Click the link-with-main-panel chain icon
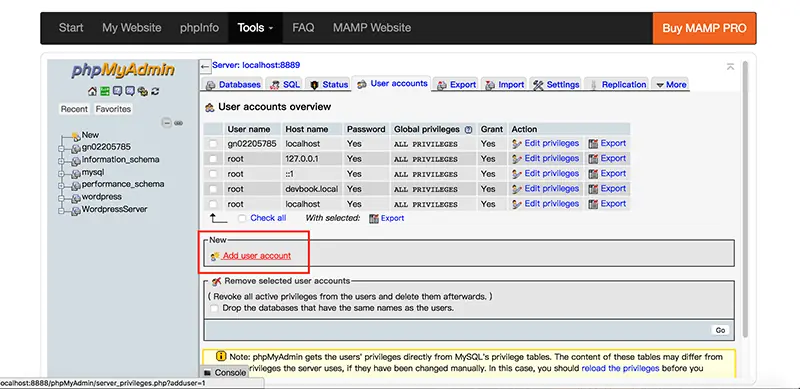Viewport: 800px width, 389px height. point(179,123)
